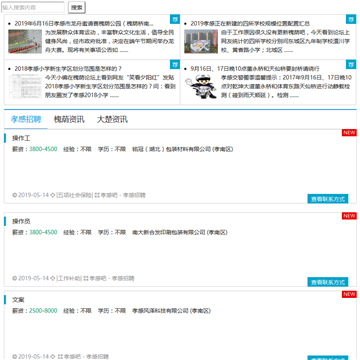Click the new schools article summary text
Image resolution: width=360 pixels, height=360 pixels.
point(286,42)
